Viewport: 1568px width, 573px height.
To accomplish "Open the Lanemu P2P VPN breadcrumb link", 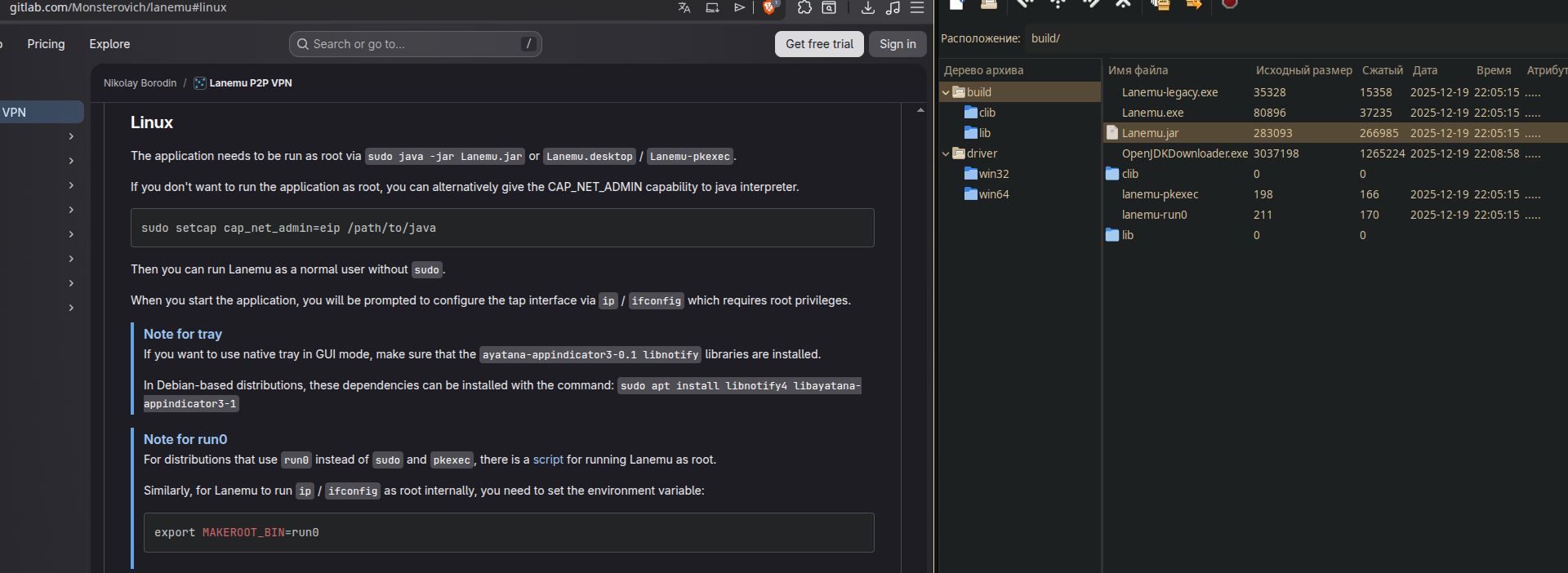I will (x=251, y=83).
